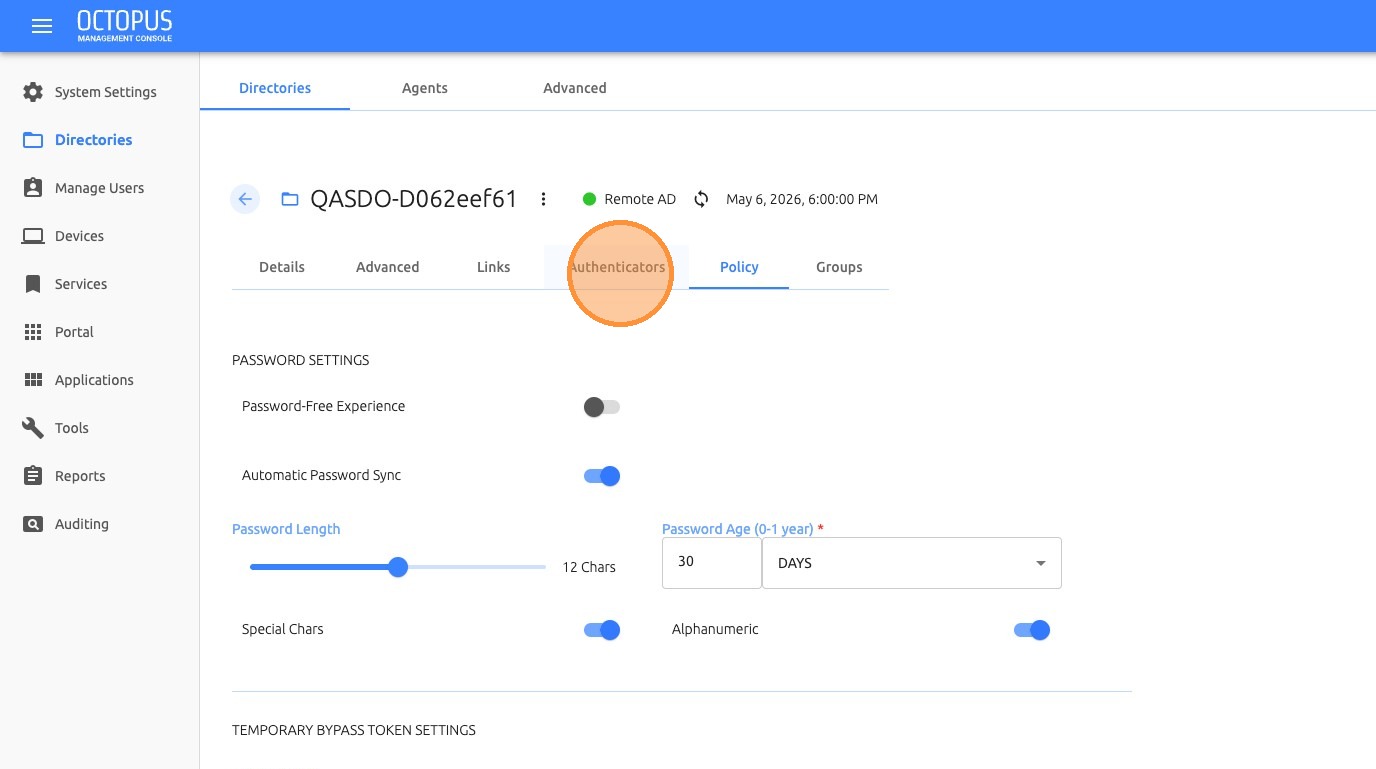Screen dimensions: 1376x769
Task: Turn off Special Chars toggle
Action: tap(602, 630)
